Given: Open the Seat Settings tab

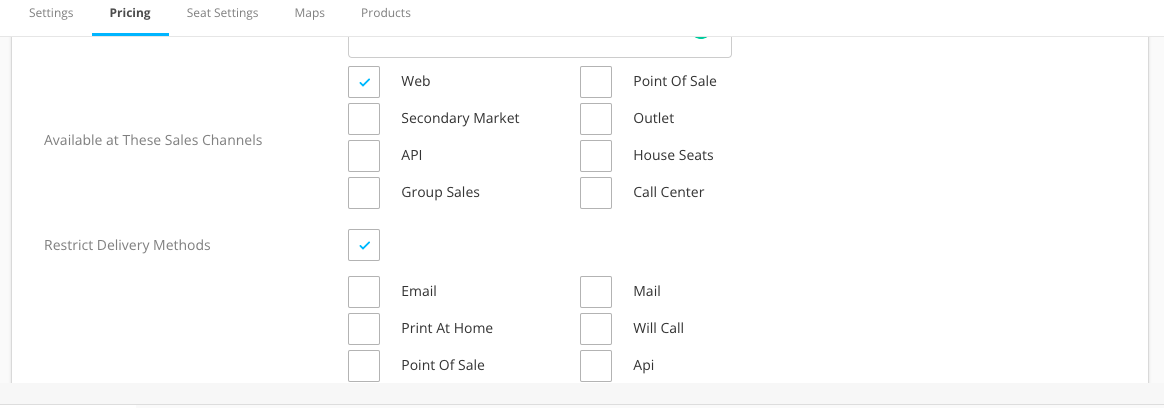Looking at the screenshot, I should 223,13.
